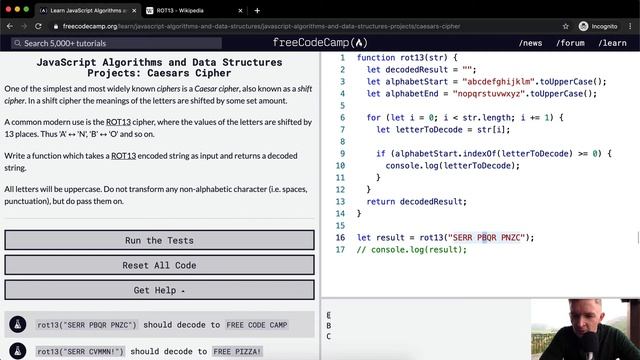Close the Learn JavaScript Algorithms tab
This screenshot has width=640, height=360.
[x=134, y=11]
